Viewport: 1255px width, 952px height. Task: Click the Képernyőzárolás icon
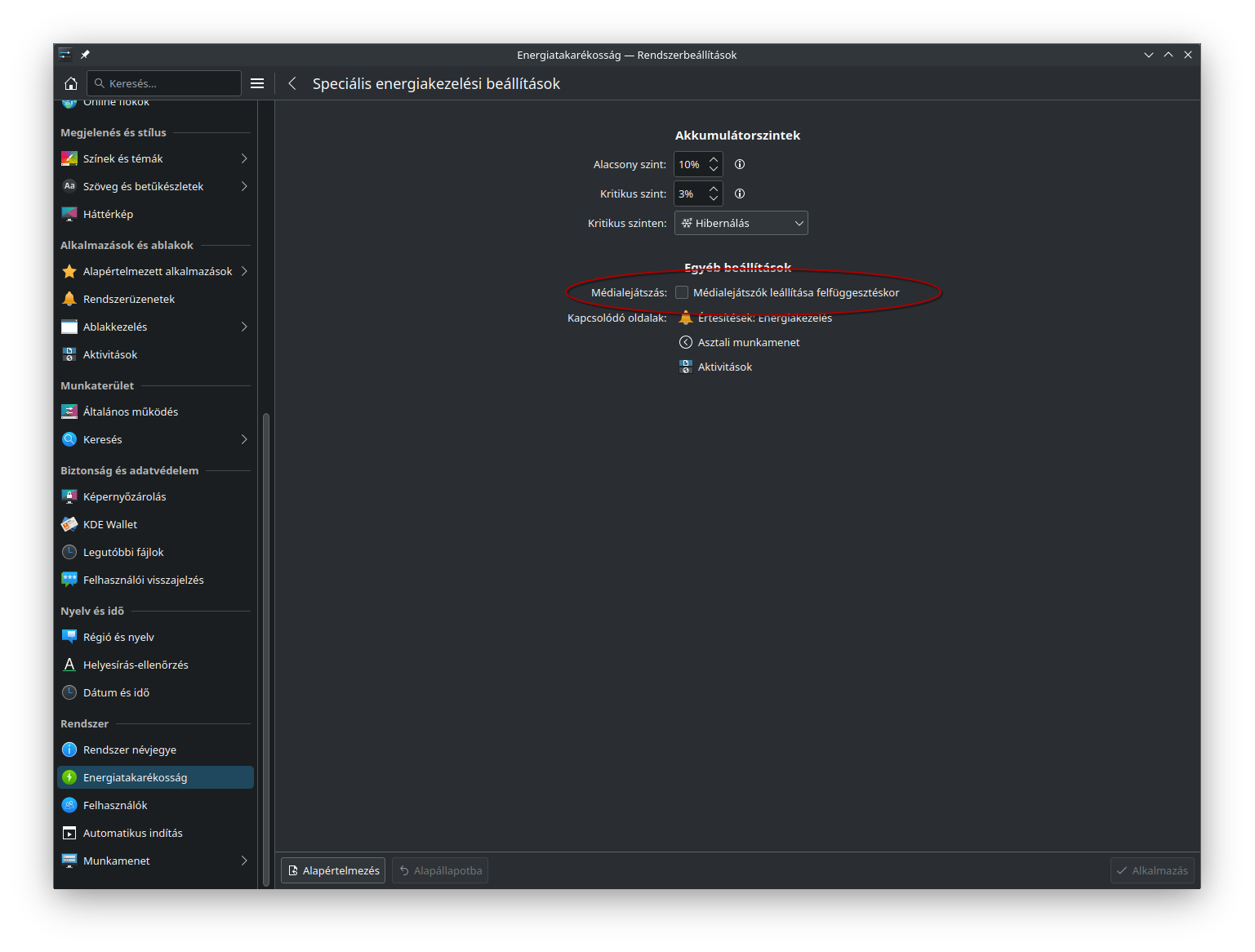click(x=69, y=496)
